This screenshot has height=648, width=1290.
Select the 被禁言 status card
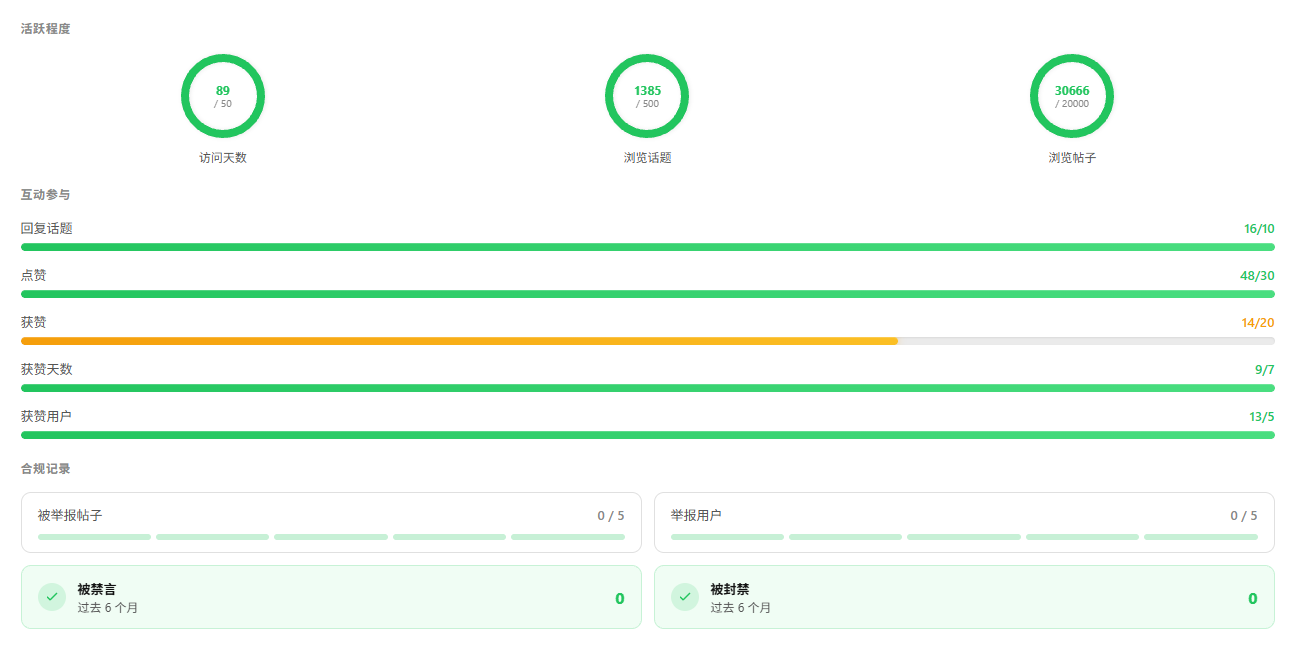[331, 597]
